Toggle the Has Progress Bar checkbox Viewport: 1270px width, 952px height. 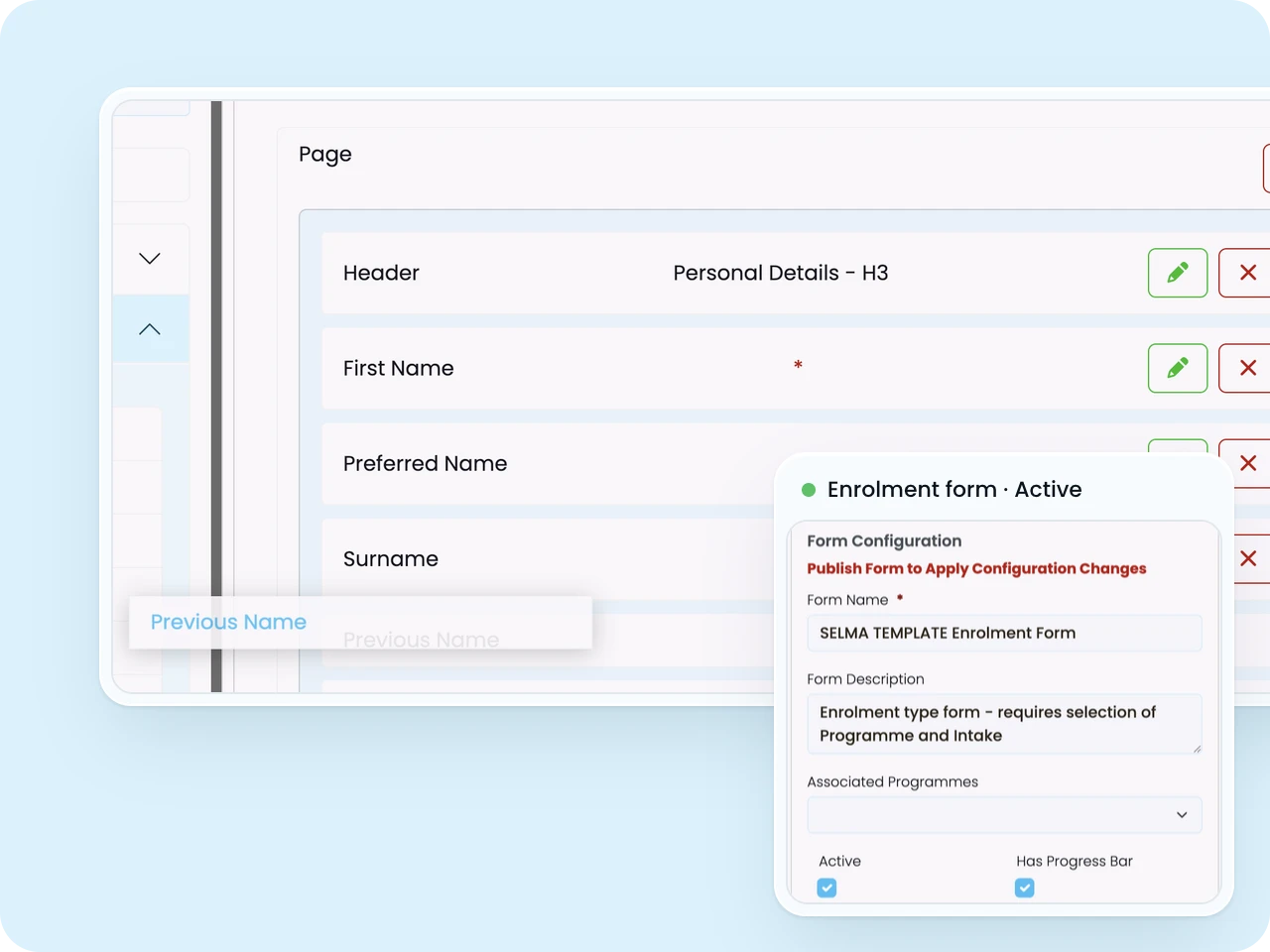[1025, 888]
